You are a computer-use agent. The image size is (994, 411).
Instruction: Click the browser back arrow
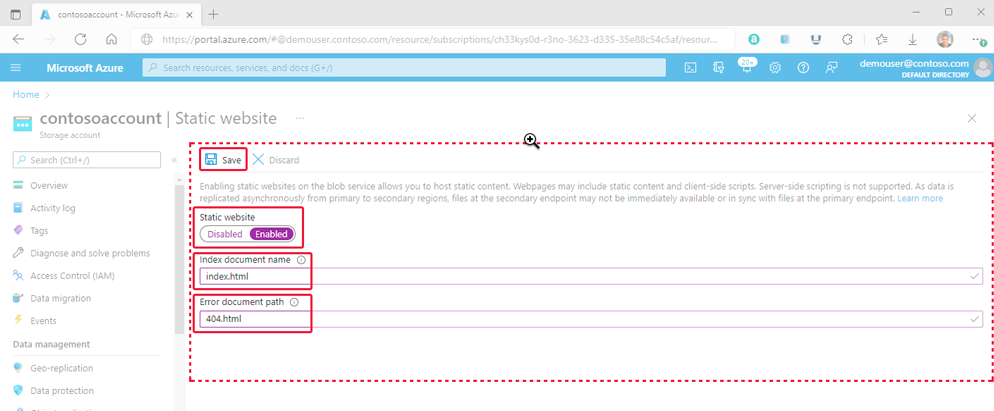(x=18, y=39)
